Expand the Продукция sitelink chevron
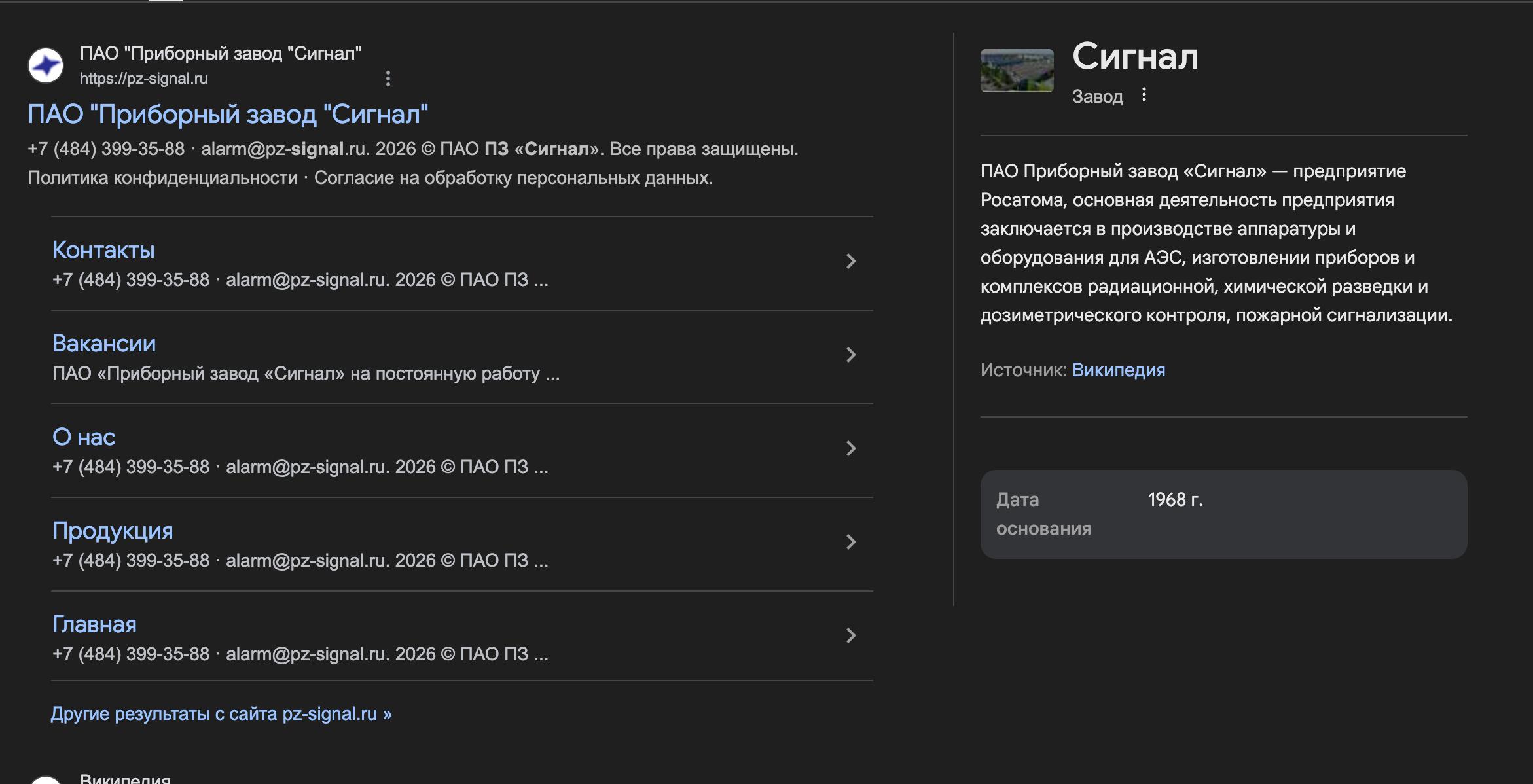 [850, 543]
